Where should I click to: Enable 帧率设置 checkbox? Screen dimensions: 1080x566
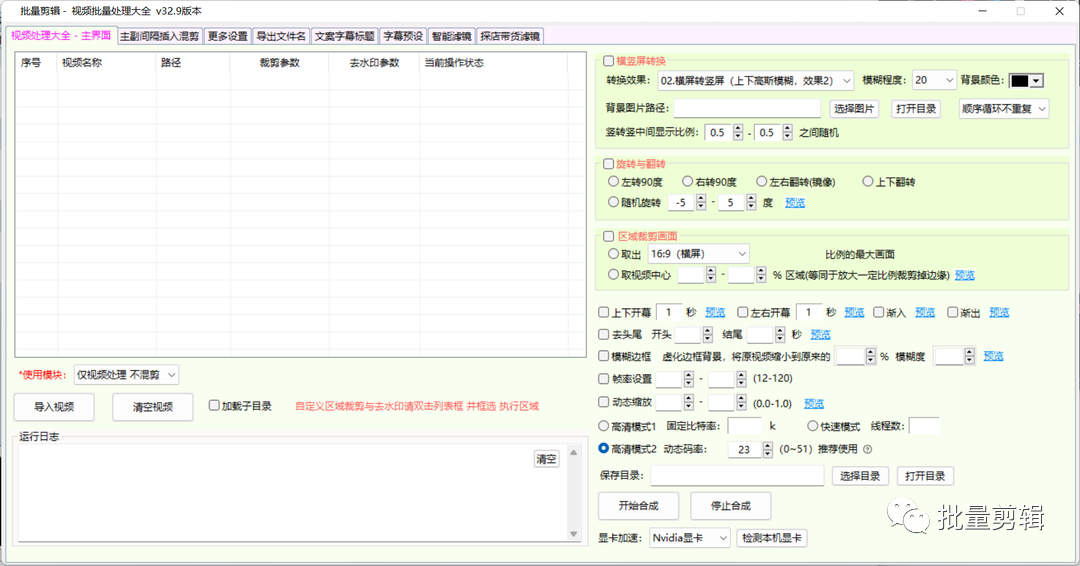[603, 379]
